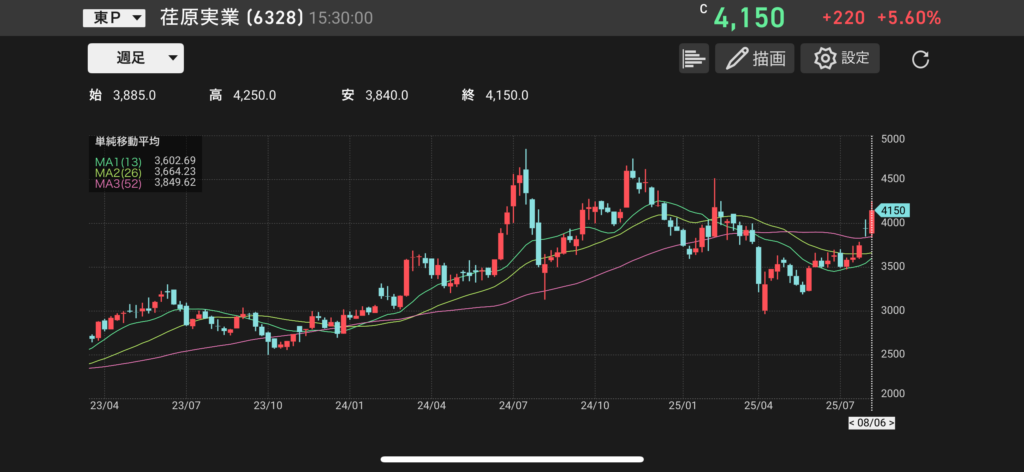Click 24/07 on the date axis
This screenshot has height=472, width=1024.
(x=513, y=405)
